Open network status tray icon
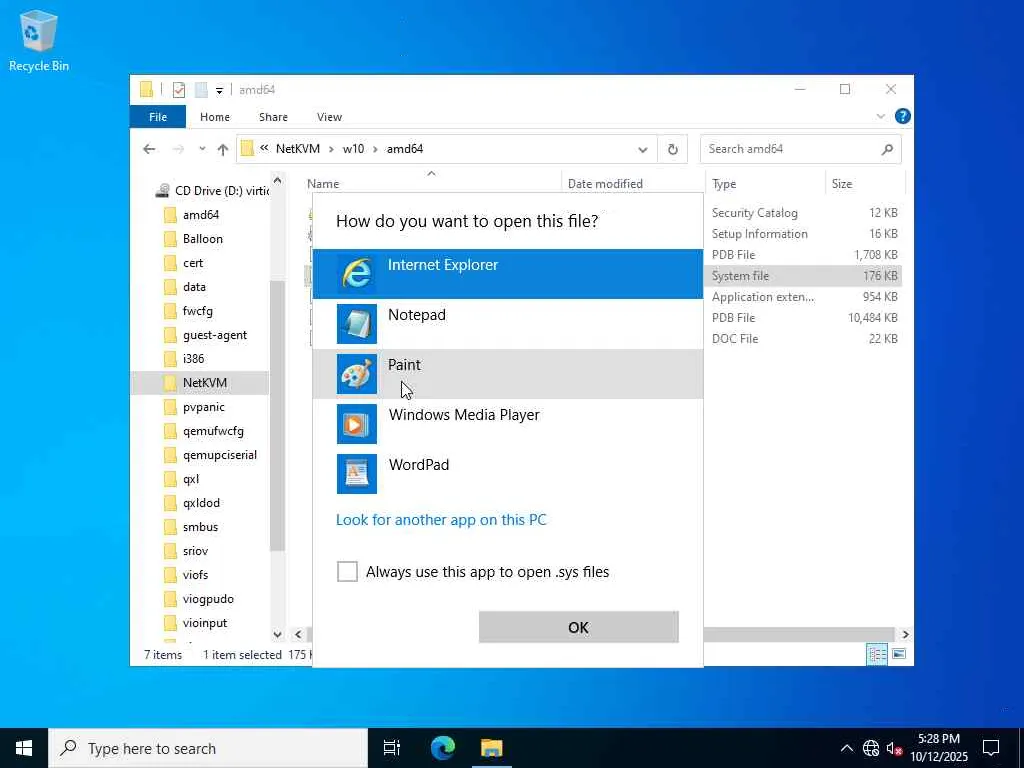This screenshot has height=768, width=1024. tap(871, 748)
